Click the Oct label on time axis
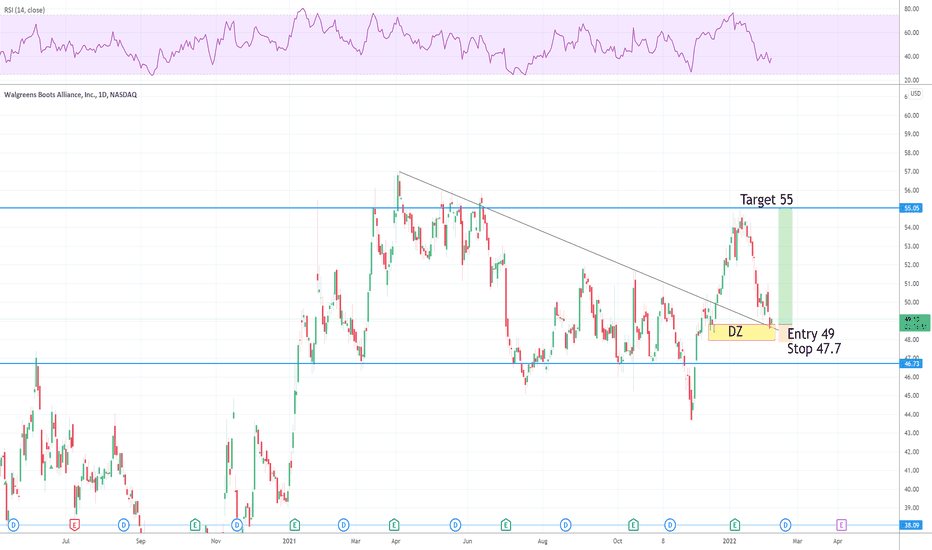Image resolution: width=932 pixels, height=550 pixels. 618,541
